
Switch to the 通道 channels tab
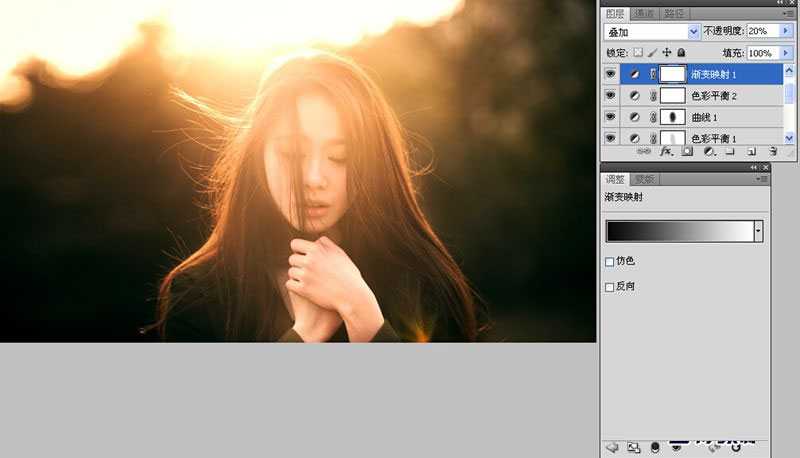tap(644, 13)
